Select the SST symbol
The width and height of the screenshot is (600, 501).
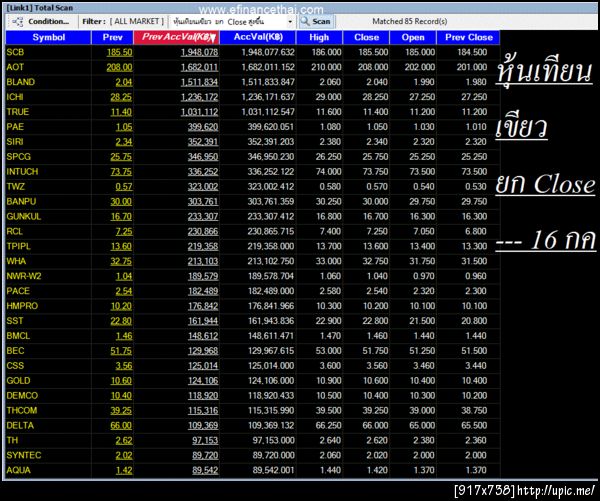coord(15,321)
